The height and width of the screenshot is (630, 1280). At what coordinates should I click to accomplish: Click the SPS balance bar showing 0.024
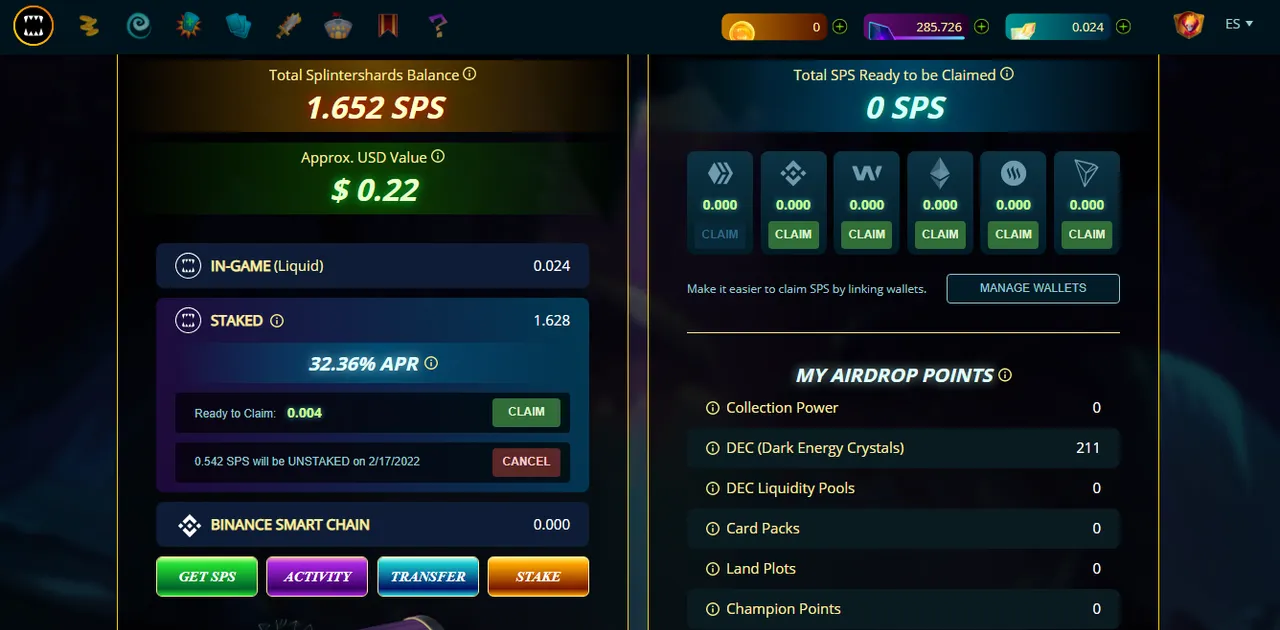[1058, 27]
